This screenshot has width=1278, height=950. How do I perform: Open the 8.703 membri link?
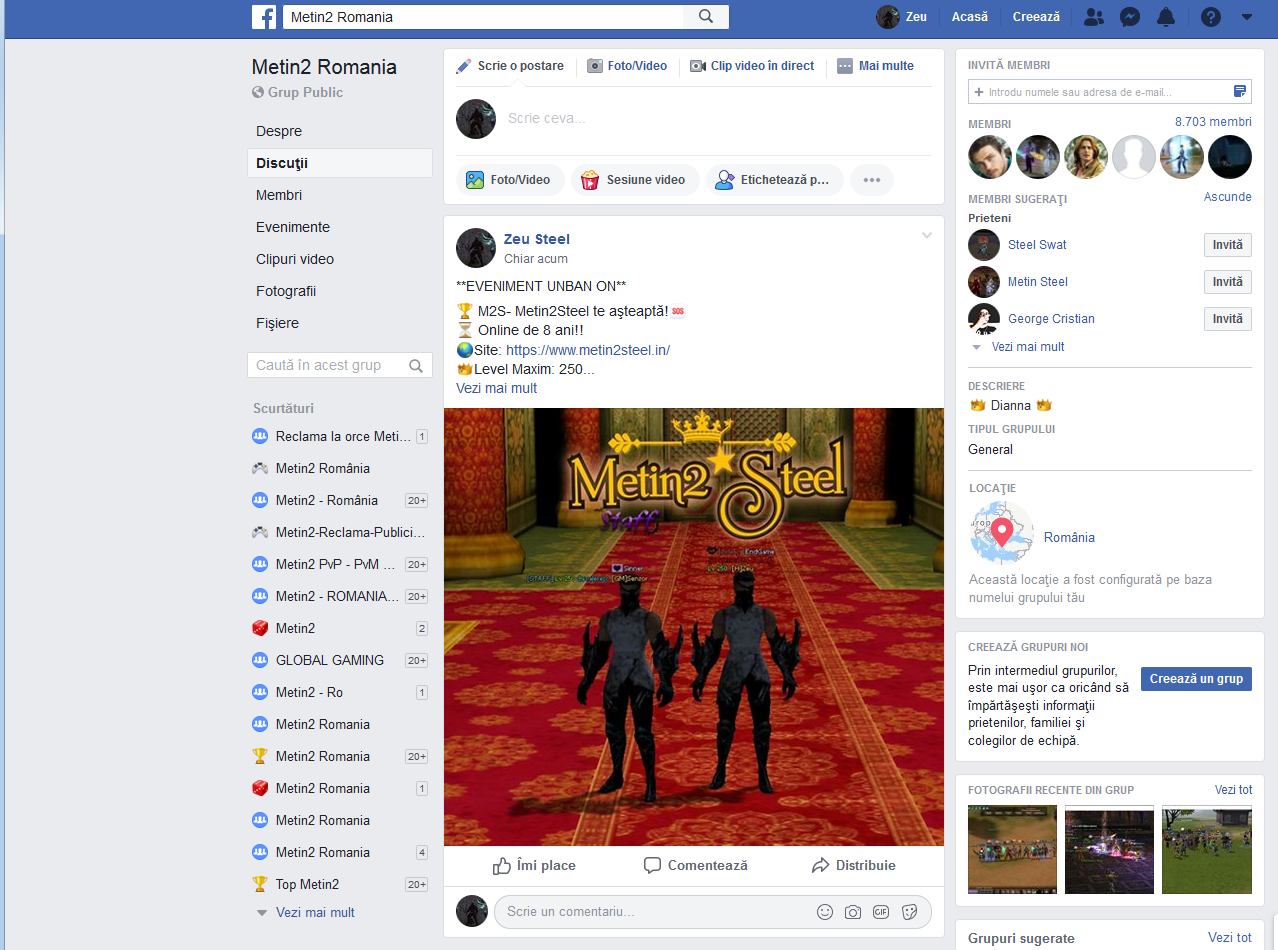tap(1213, 122)
